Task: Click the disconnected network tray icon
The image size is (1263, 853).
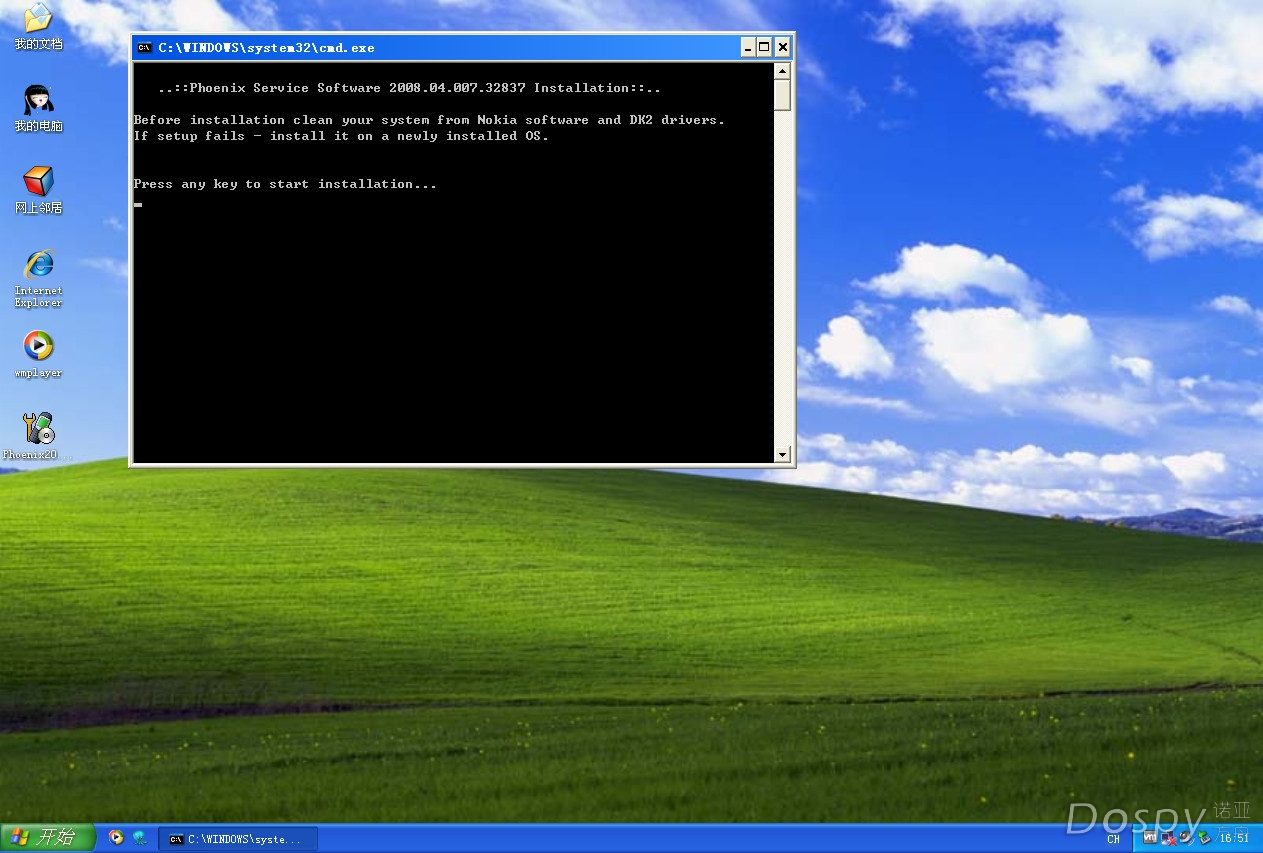Action: 1168,838
